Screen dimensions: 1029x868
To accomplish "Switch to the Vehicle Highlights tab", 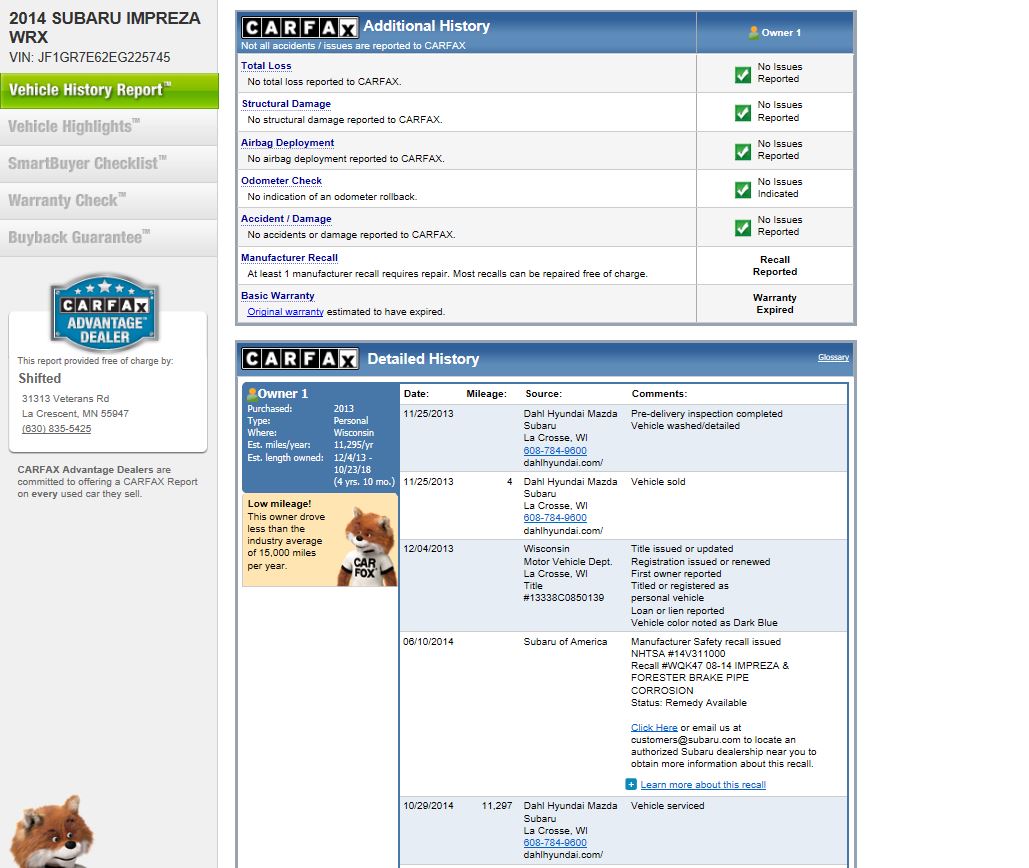I will click(109, 127).
